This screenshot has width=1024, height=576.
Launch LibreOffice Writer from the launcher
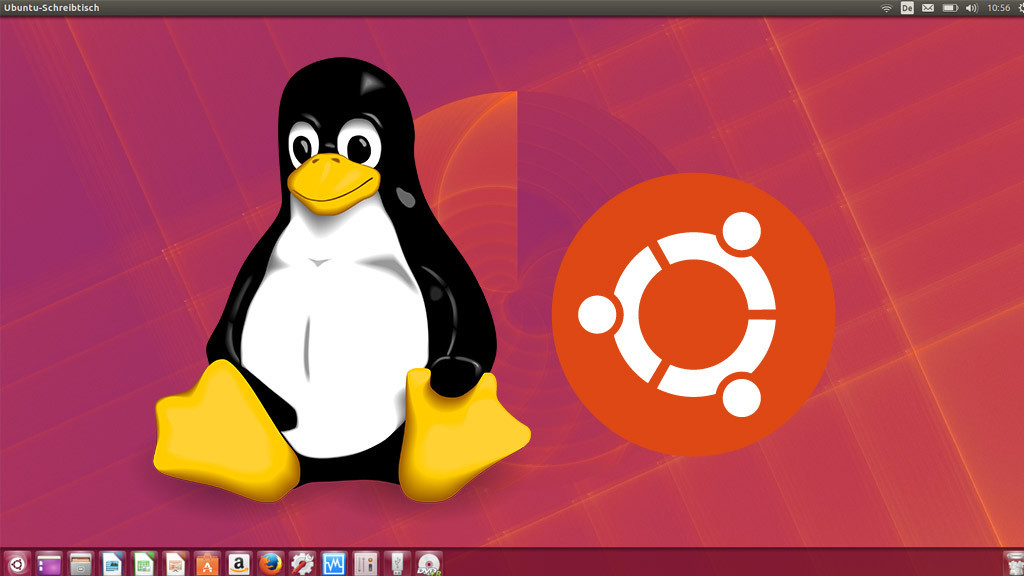click(113, 563)
